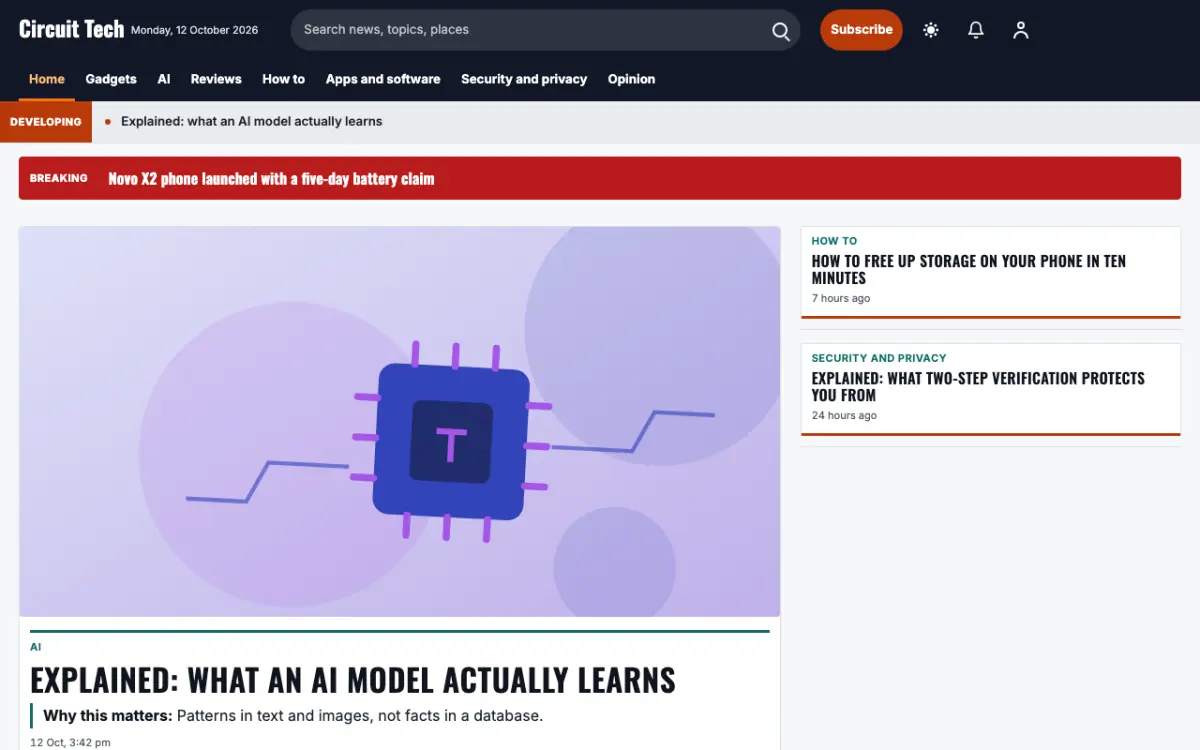Click the 'Monday, 12 October 2026' date text
1200x750 pixels.
(x=194, y=30)
